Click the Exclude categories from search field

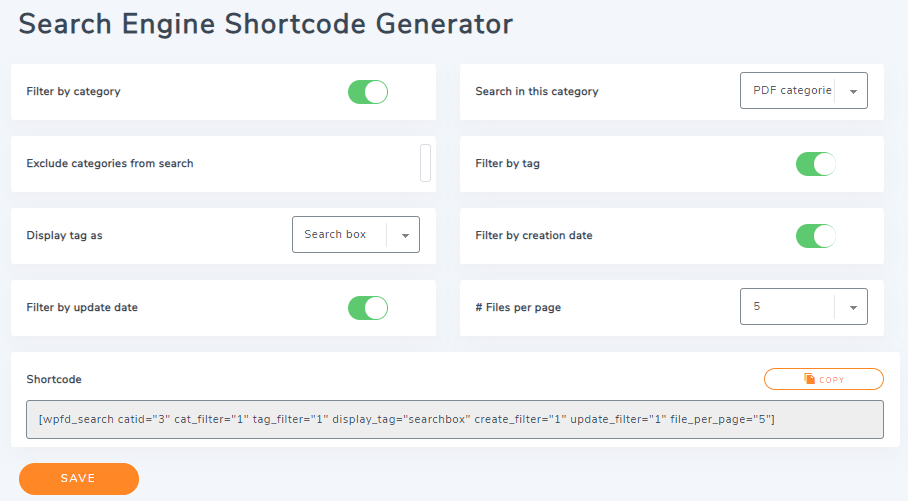tap(425, 163)
